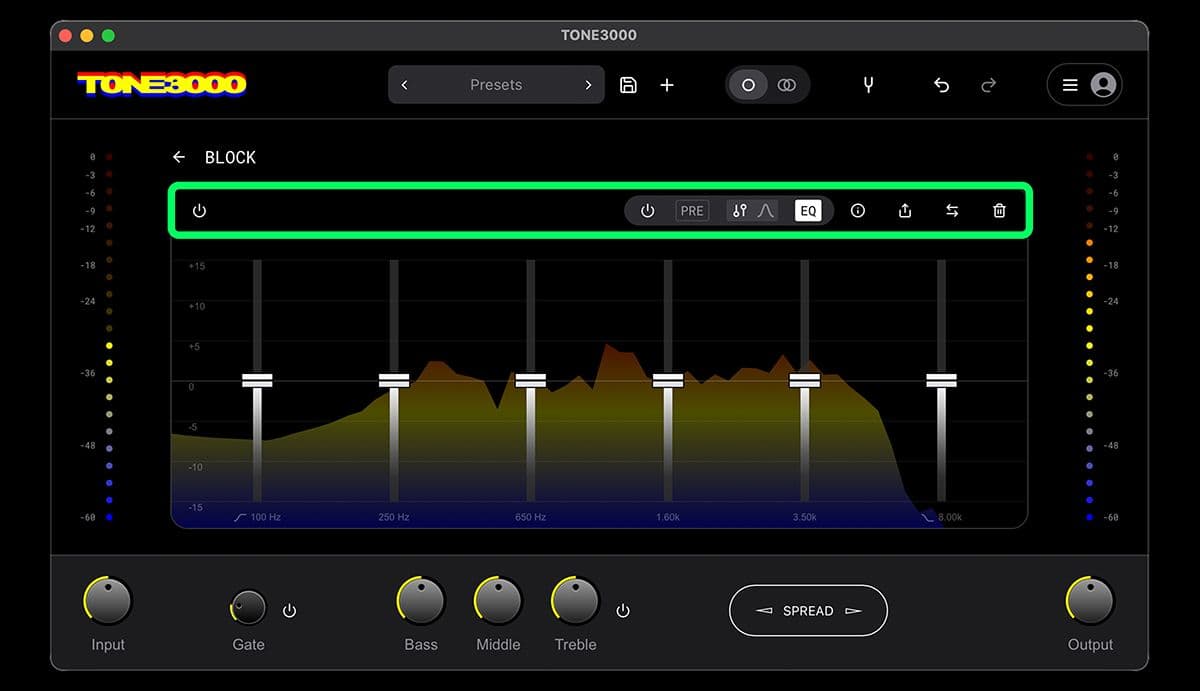Open the user profile avatar
The width and height of the screenshot is (1200, 691).
click(1103, 85)
